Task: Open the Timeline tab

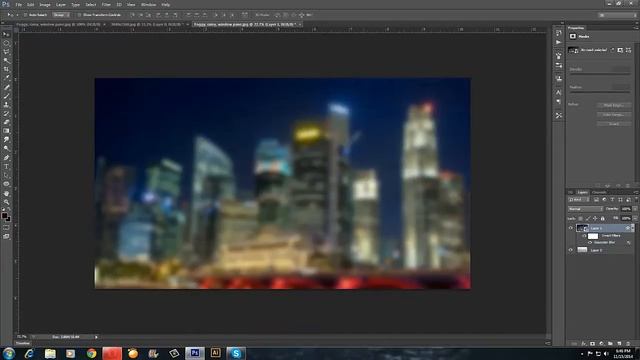Action: [23, 344]
